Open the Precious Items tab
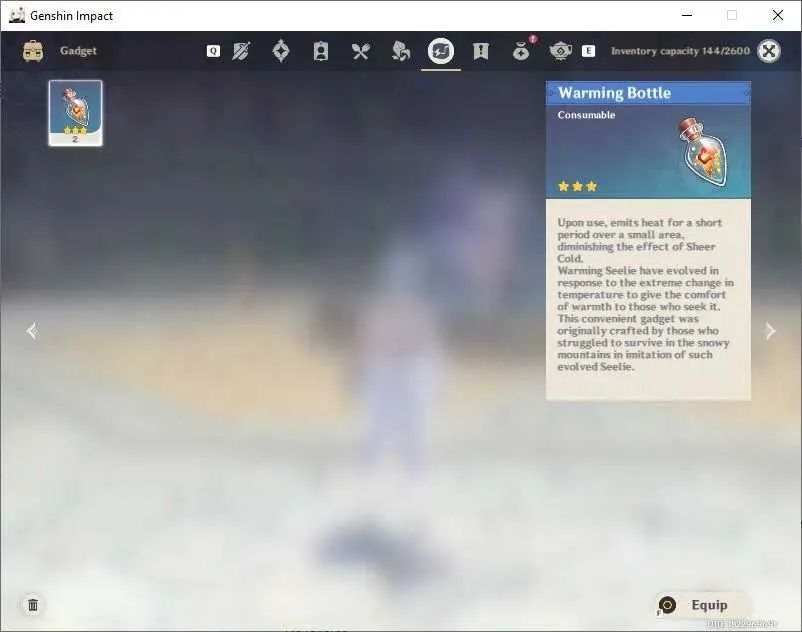Image resolution: width=802 pixels, height=632 pixels. [x=521, y=51]
